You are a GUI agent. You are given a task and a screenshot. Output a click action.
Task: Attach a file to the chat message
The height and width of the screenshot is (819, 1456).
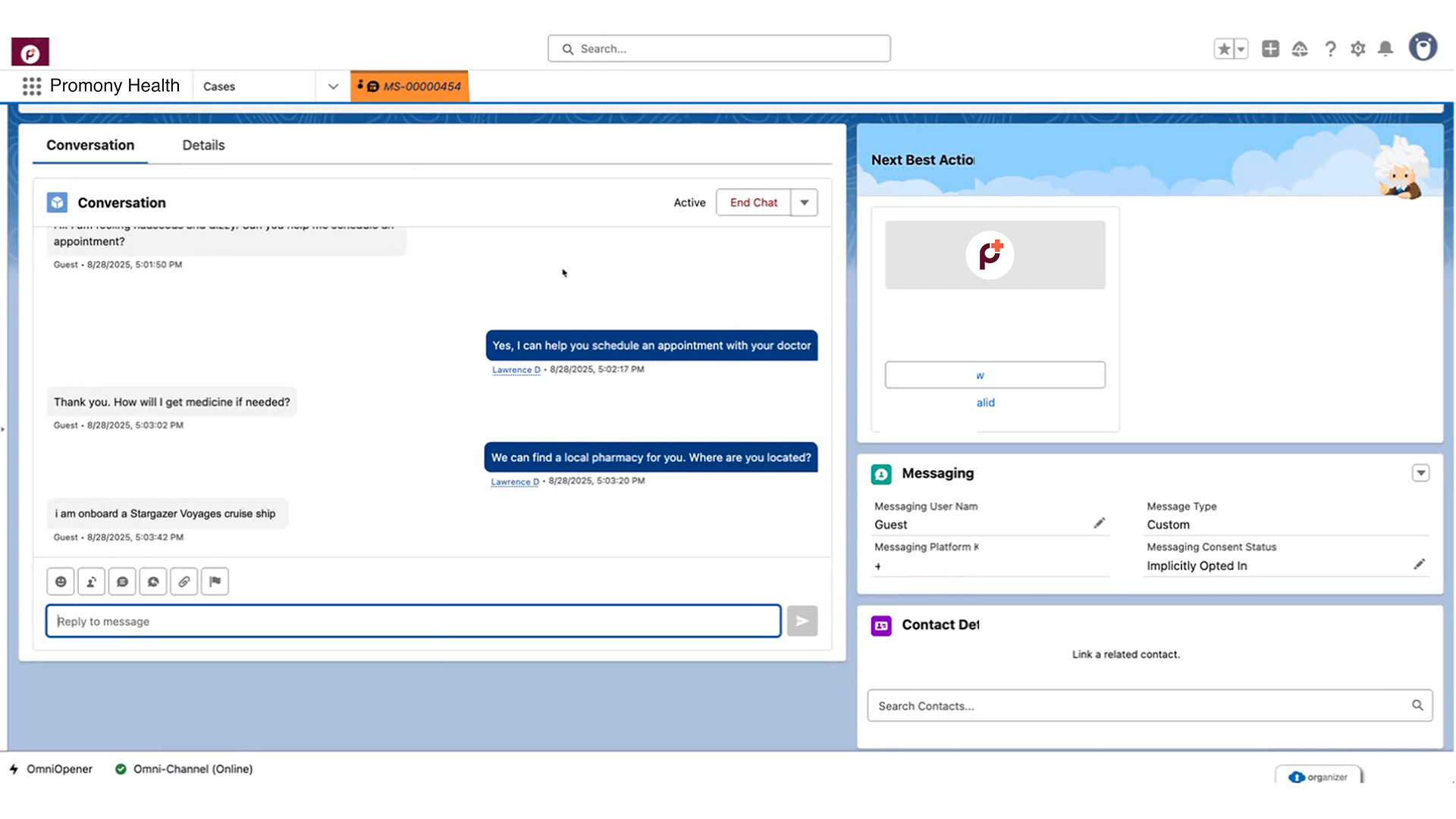point(184,582)
